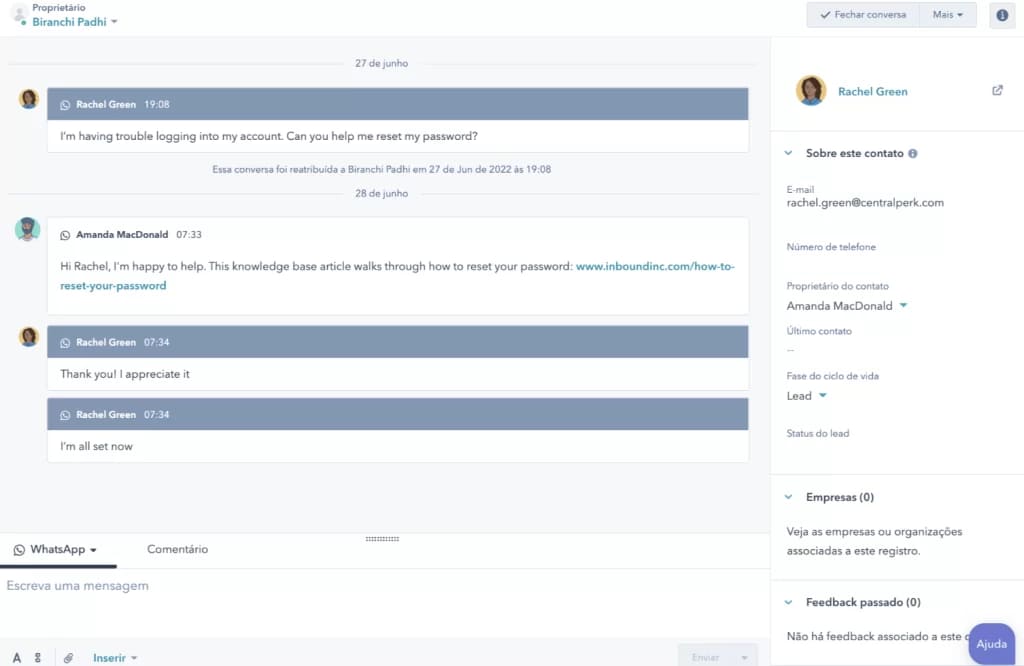The width and height of the screenshot is (1024, 666).
Task: Open the Biranchi Padhi owner dropdown
Action: (x=75, y=22)
